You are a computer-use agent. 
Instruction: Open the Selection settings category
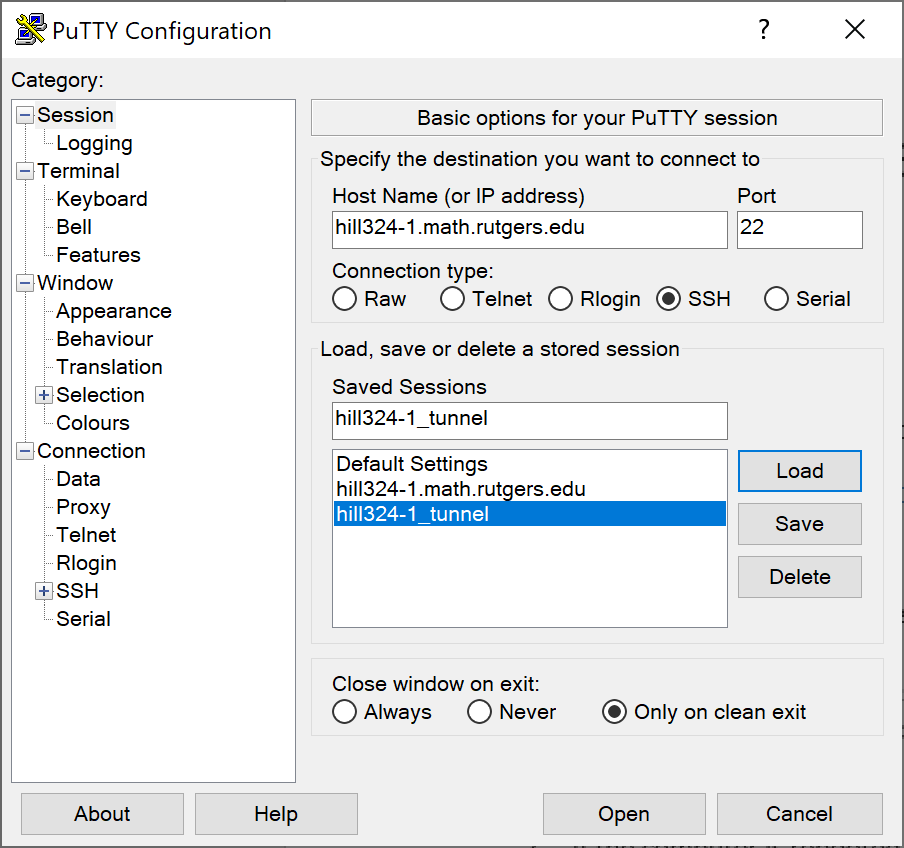click(x=100, y=395)
